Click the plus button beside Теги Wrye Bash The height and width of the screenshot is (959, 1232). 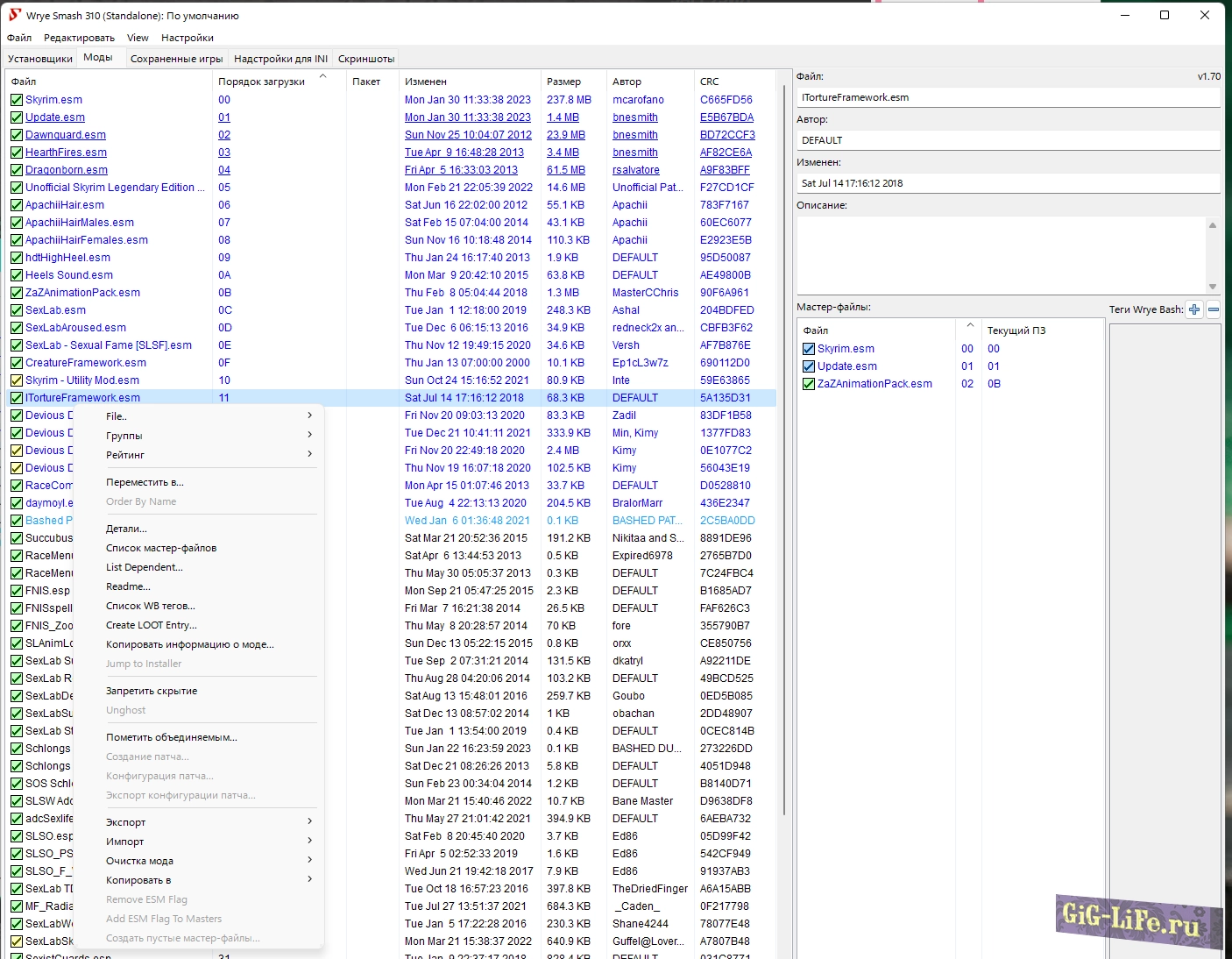click(x=1194, y=309)
